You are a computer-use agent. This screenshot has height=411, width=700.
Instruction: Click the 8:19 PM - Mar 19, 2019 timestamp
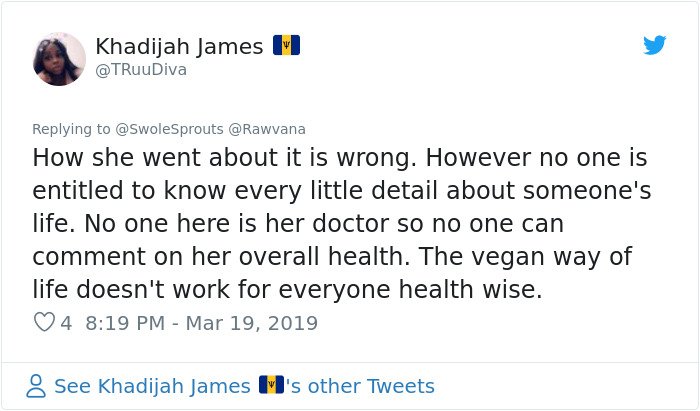(201, 323)
